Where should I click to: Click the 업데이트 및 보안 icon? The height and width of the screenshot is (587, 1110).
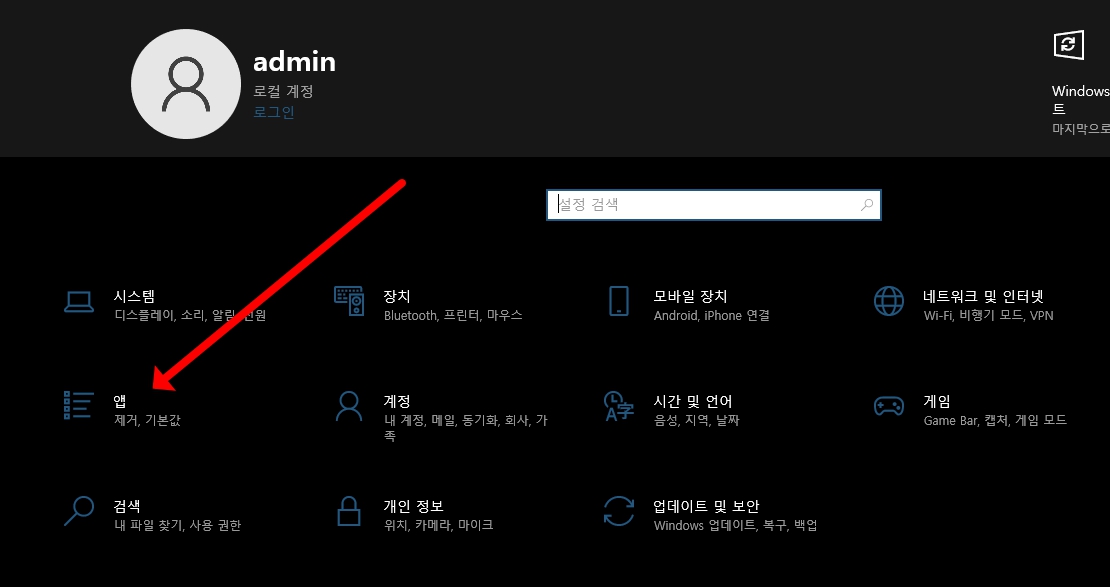pyautogui.click(x=619, y=511)
